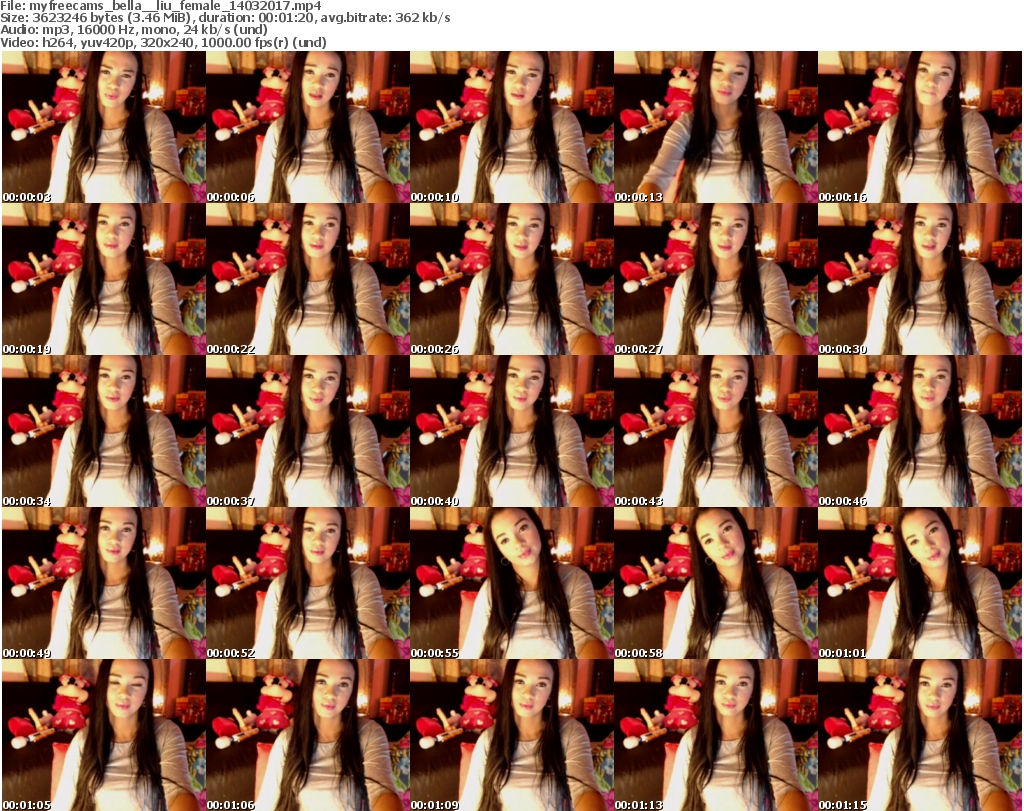Click the frame labeled 00:00:40
This screenshot has width=1024, height=811.
[512, 431]
